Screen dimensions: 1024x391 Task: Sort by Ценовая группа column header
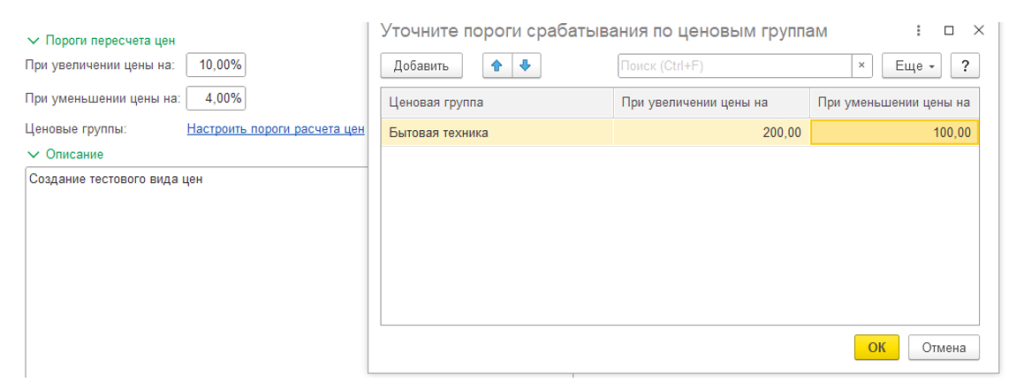[x=497, y=103]
